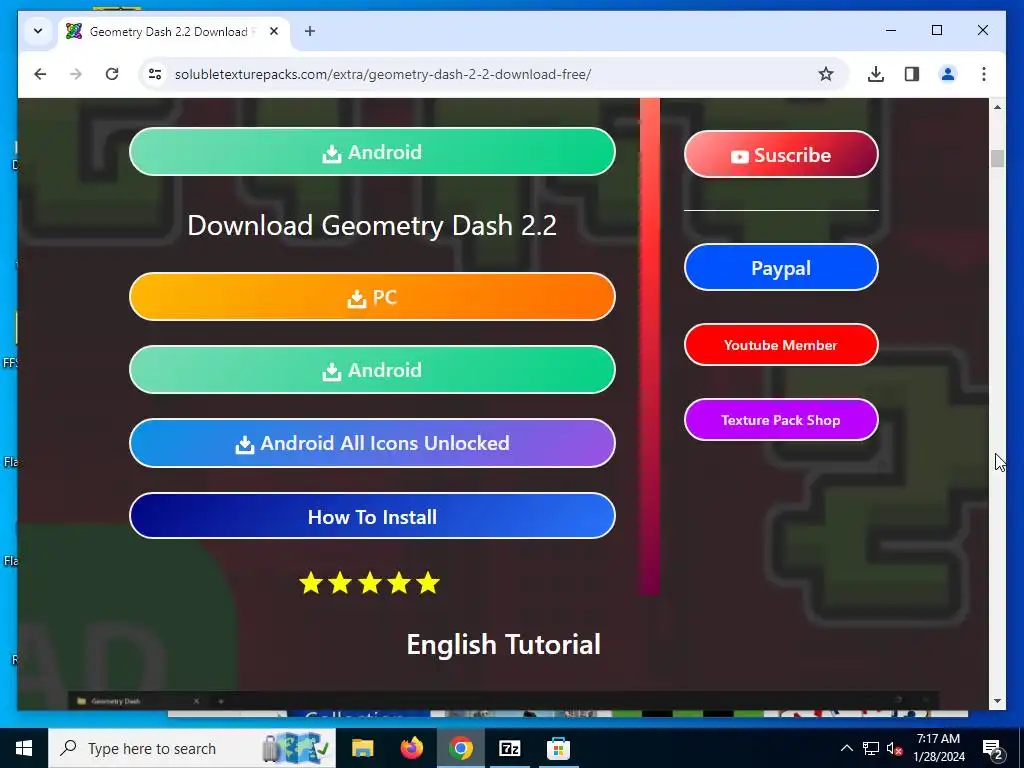Screen dimensions: 1024x768
Task: Go back to the previous page
Action: (x=40, y=74)
